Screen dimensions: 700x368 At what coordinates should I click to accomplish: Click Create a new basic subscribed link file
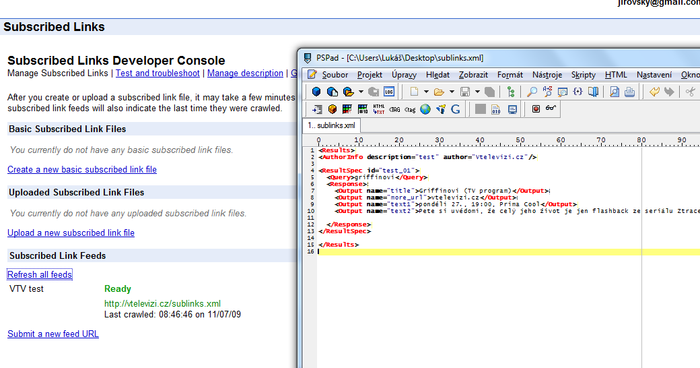click(x=82, y=170)
